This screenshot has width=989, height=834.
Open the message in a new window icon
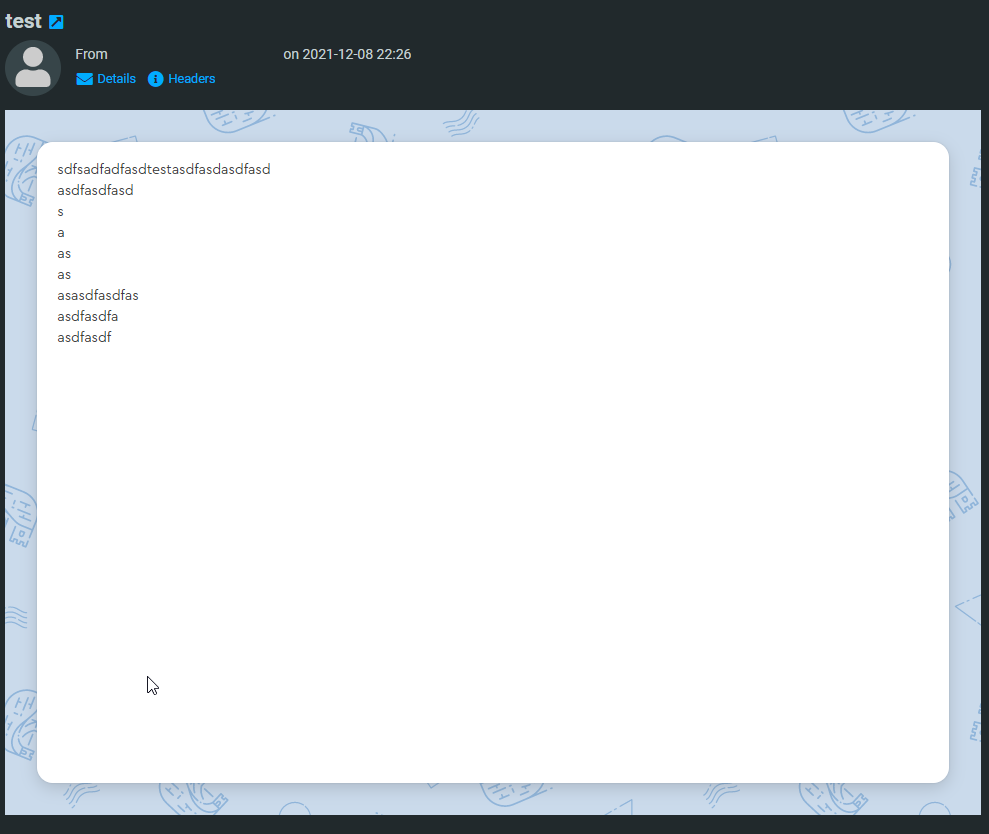point(57,22)
